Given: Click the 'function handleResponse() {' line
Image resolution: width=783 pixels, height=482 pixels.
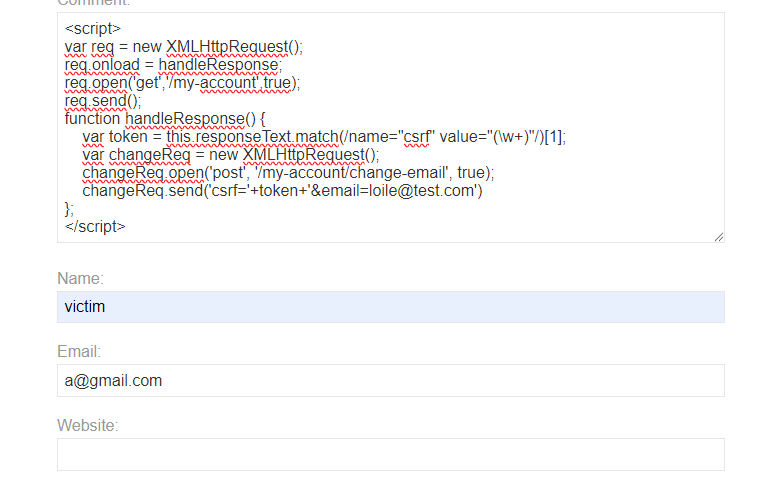Looking at the screenshot, I should coord(165,119).
